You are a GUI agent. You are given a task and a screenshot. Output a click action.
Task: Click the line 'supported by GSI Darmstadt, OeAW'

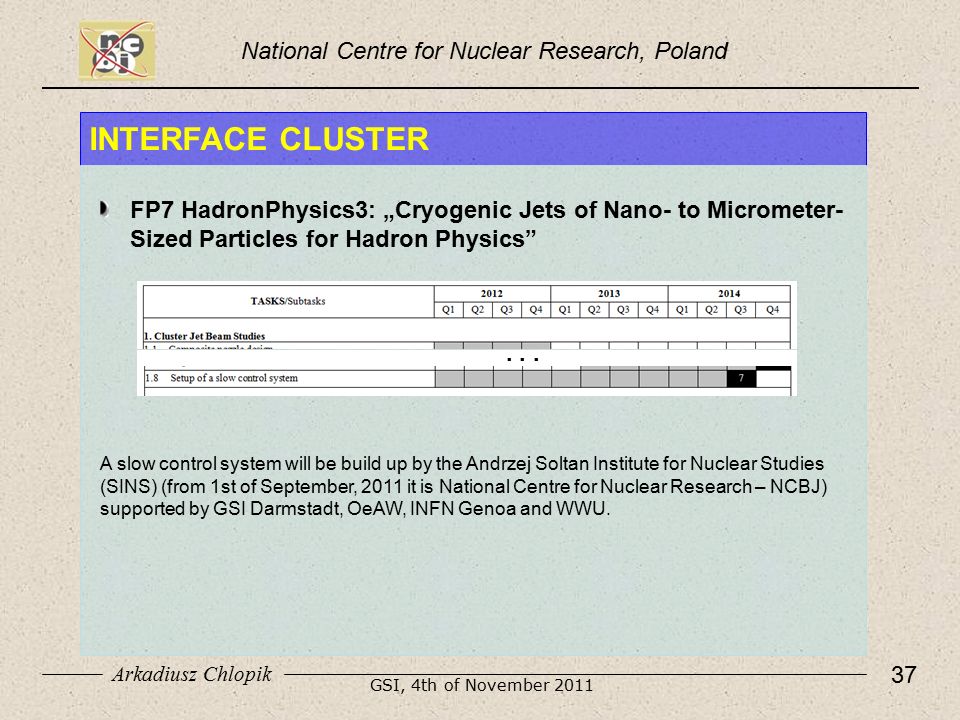(355, 509)
